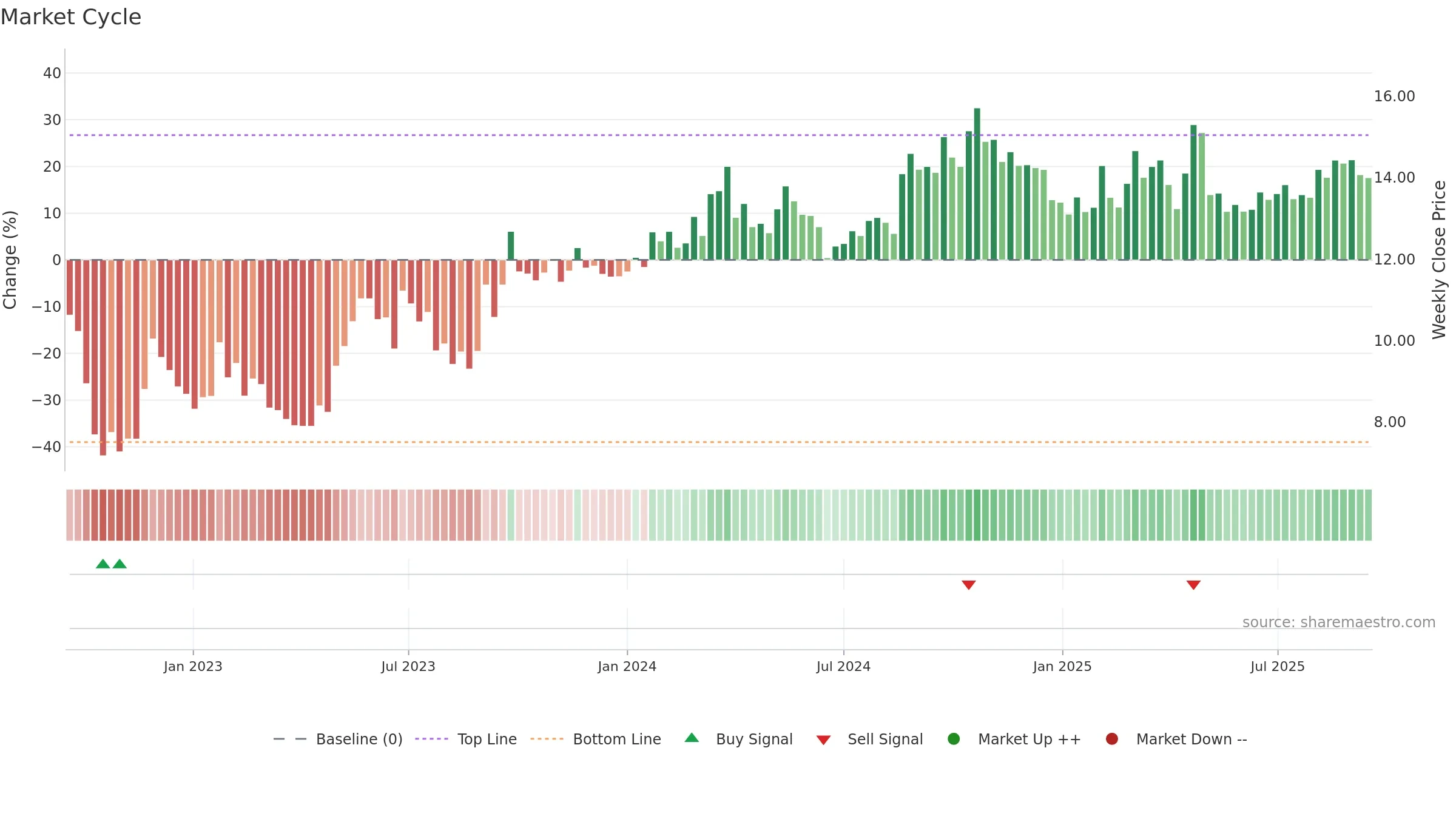Click the Jan 2024 axis label
Image resolution: width=1456 pixels, height=819 pixels.
(x=627, y=666)
